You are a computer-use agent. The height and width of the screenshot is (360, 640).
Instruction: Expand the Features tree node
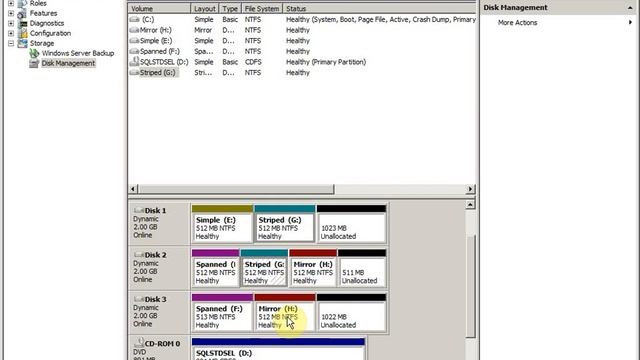point(11,13)
